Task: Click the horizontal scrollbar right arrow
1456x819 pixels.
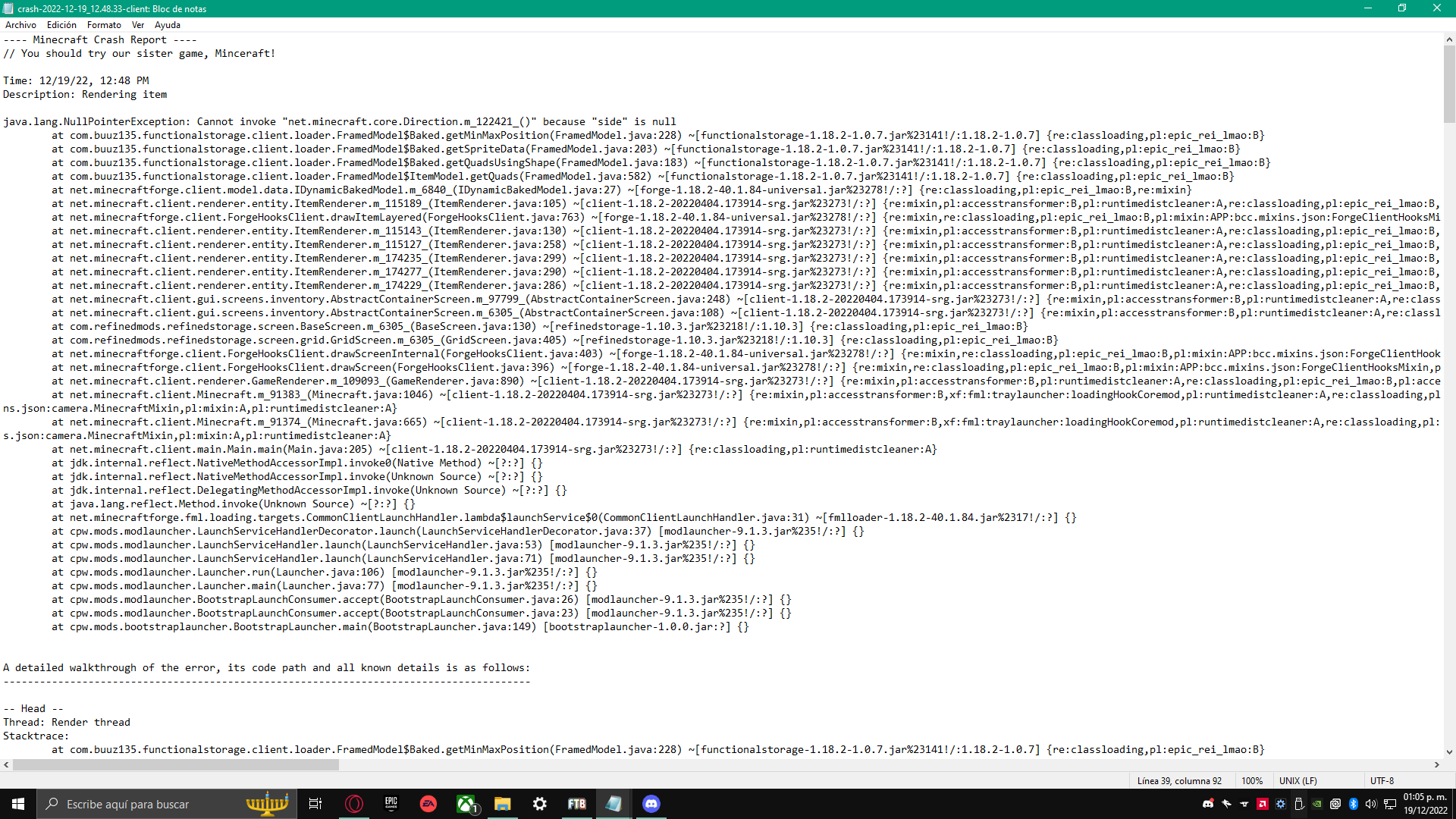Action: tap(1437, 765)
